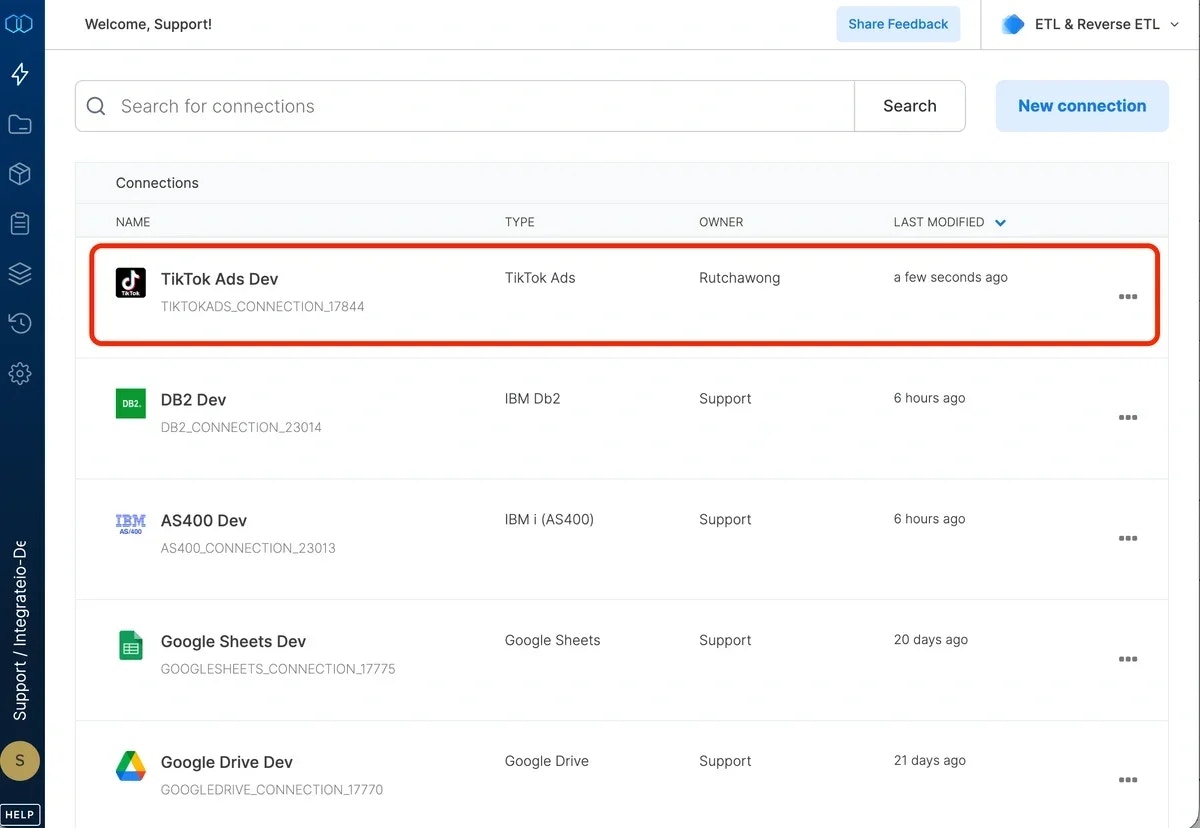Click the magnifier icon in search box
Screen dimensions: 1200x828
click(x=96, y=106)
